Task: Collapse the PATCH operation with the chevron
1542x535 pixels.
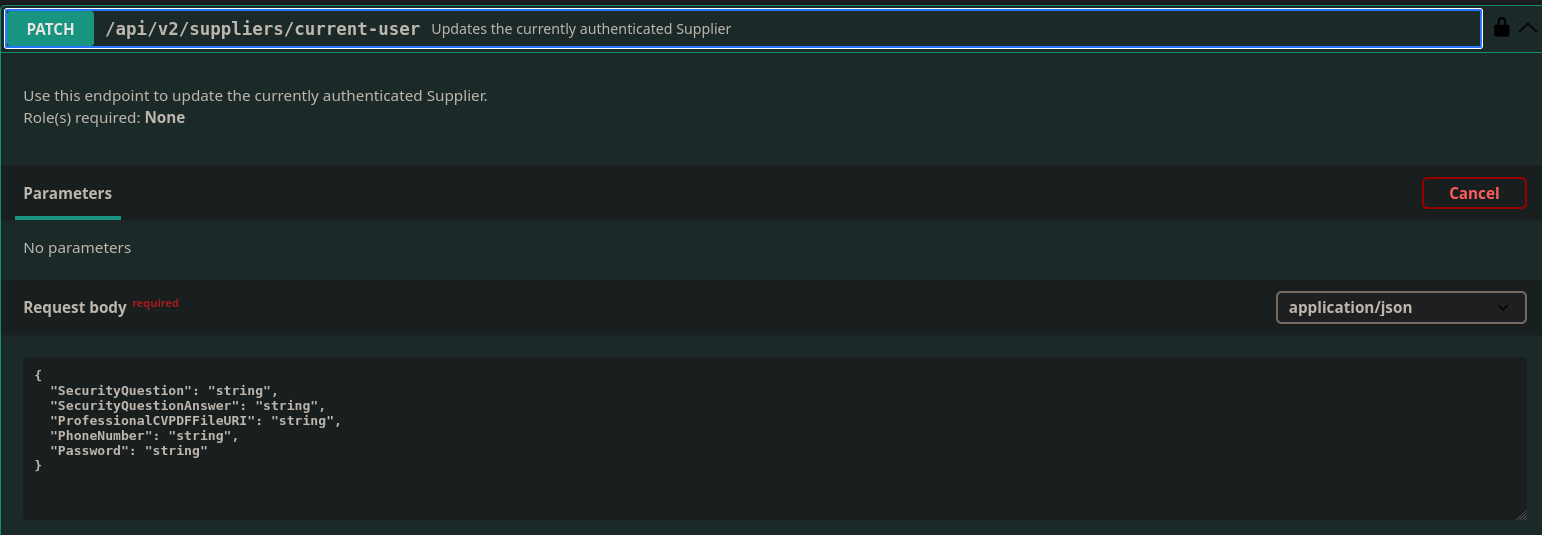Action: [1528, 28]
